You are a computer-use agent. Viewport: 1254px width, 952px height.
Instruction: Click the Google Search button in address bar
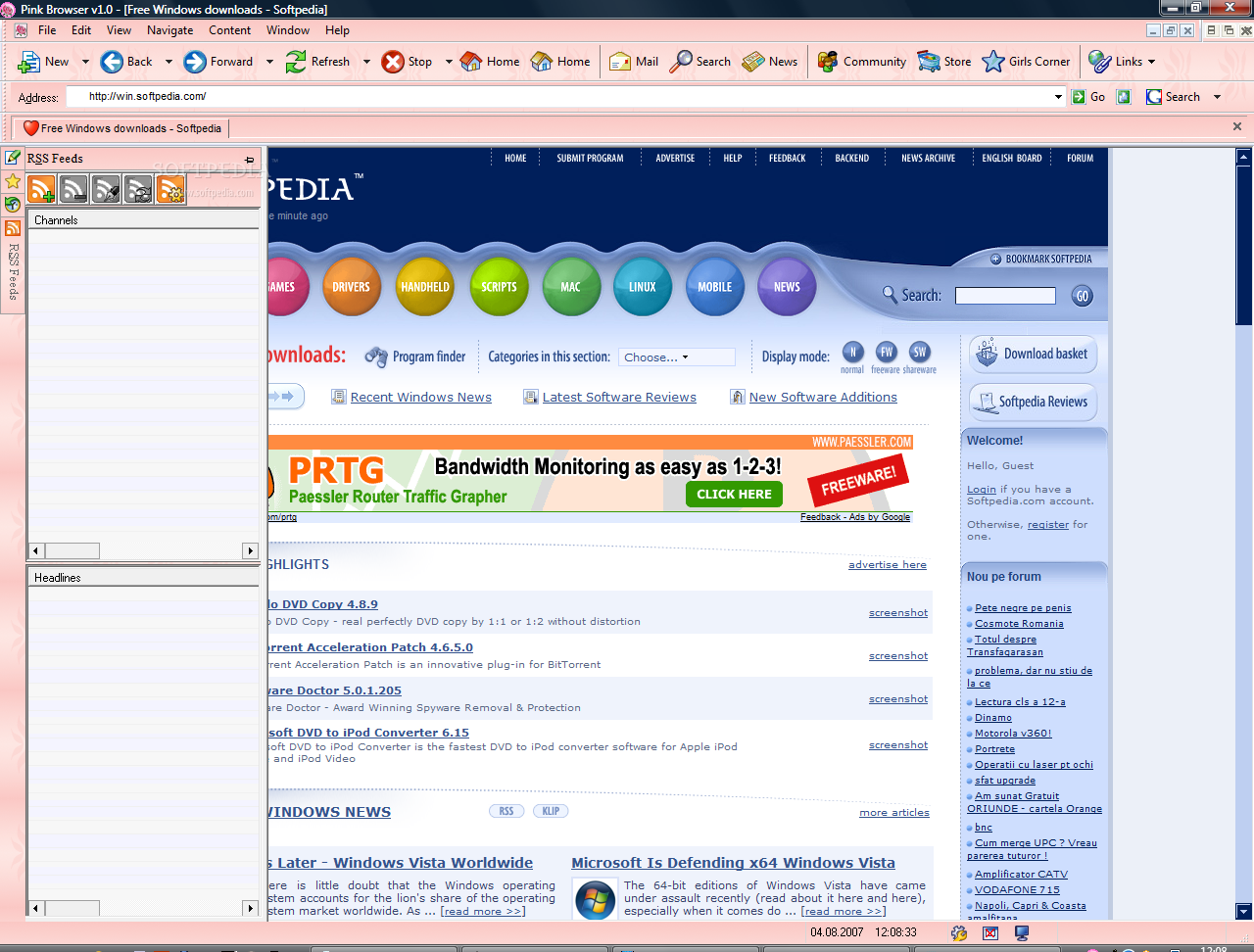1174,97
